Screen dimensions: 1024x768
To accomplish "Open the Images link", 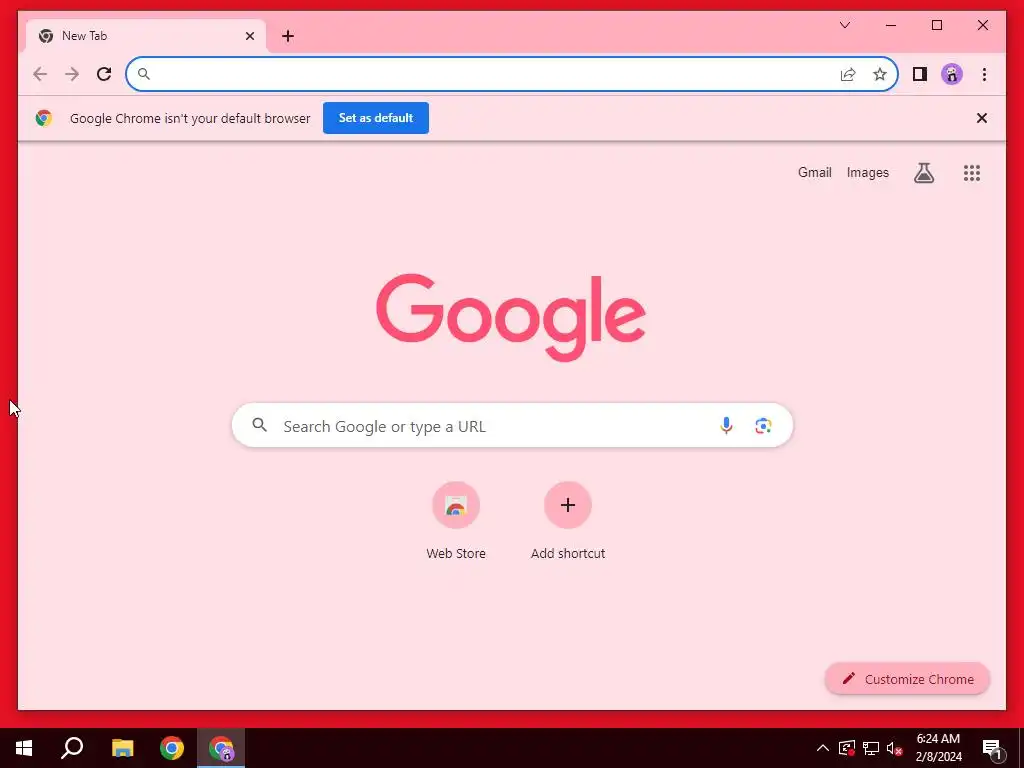I will [867, 173].
